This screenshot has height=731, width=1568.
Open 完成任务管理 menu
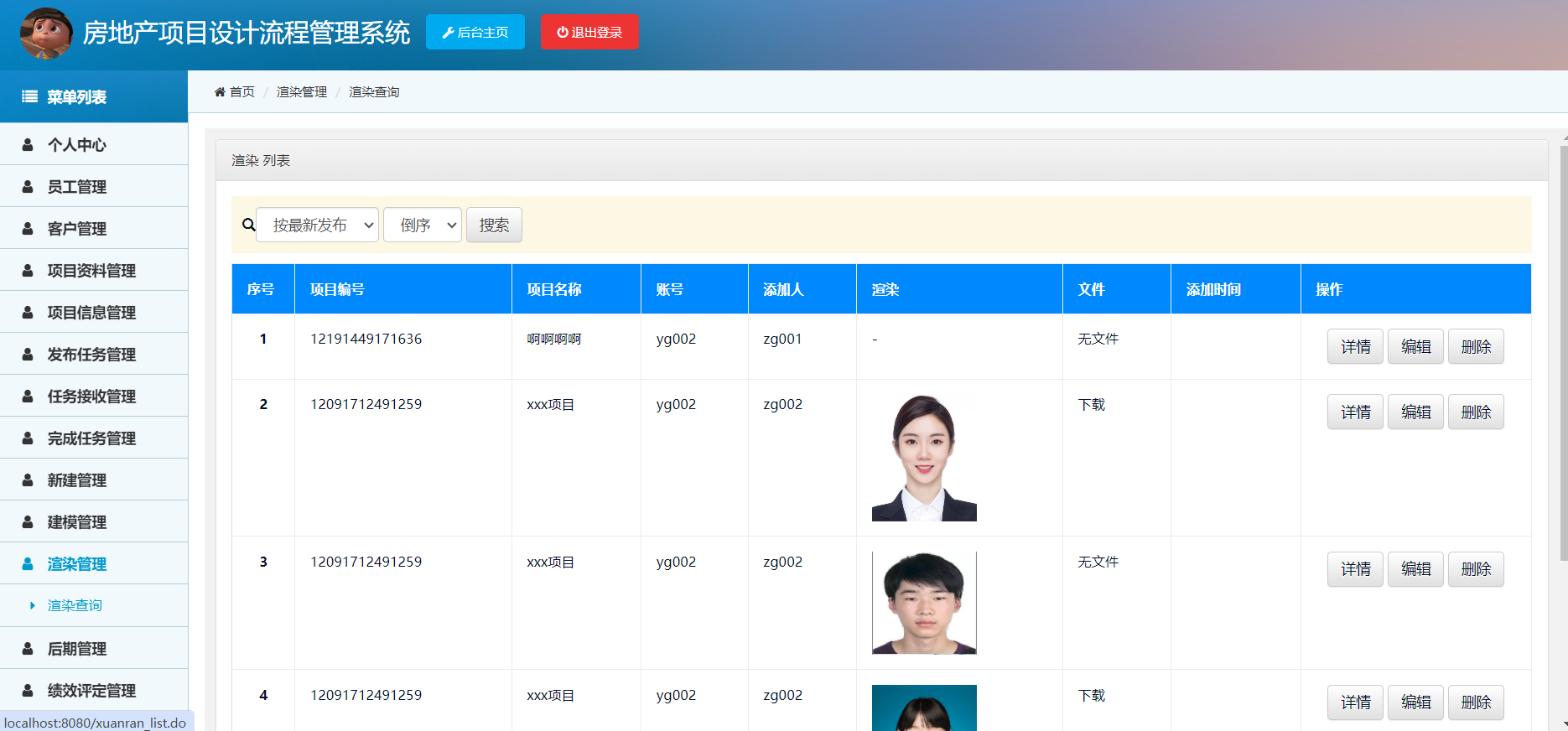(x=94, y=438)
